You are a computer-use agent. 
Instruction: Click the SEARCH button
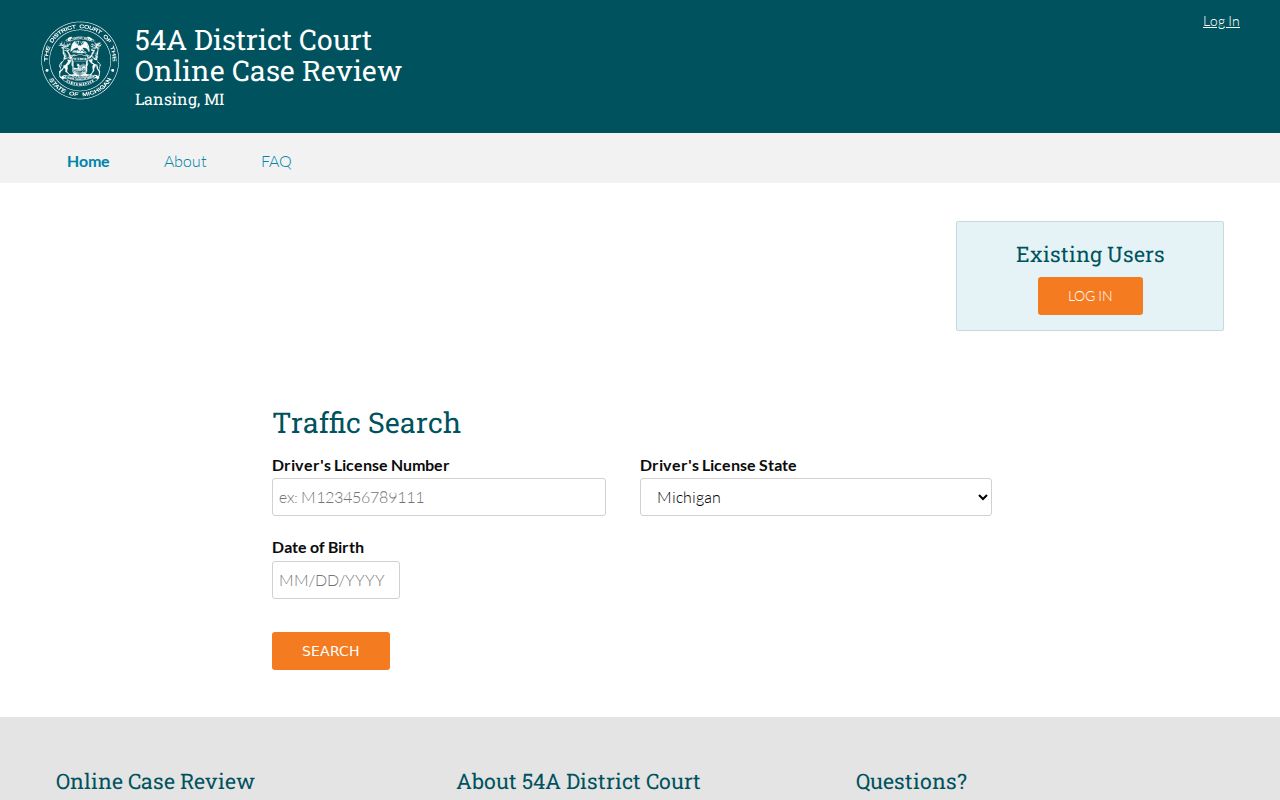(x=331, y=651)
